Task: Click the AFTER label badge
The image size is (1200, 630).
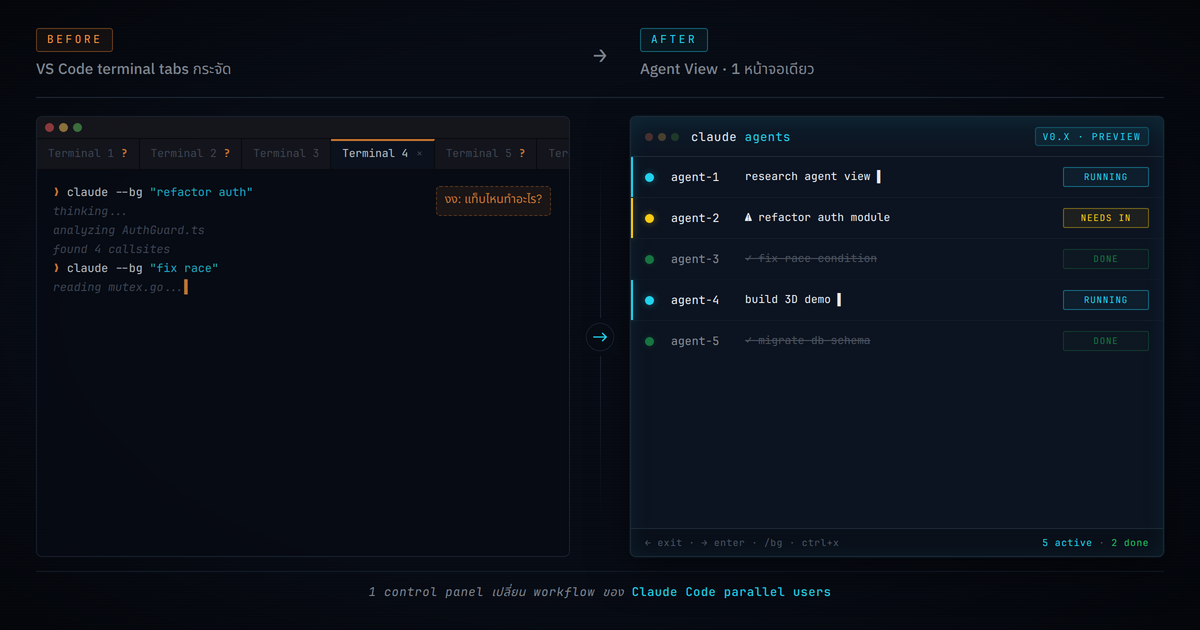Action: [x=674, y=40]
